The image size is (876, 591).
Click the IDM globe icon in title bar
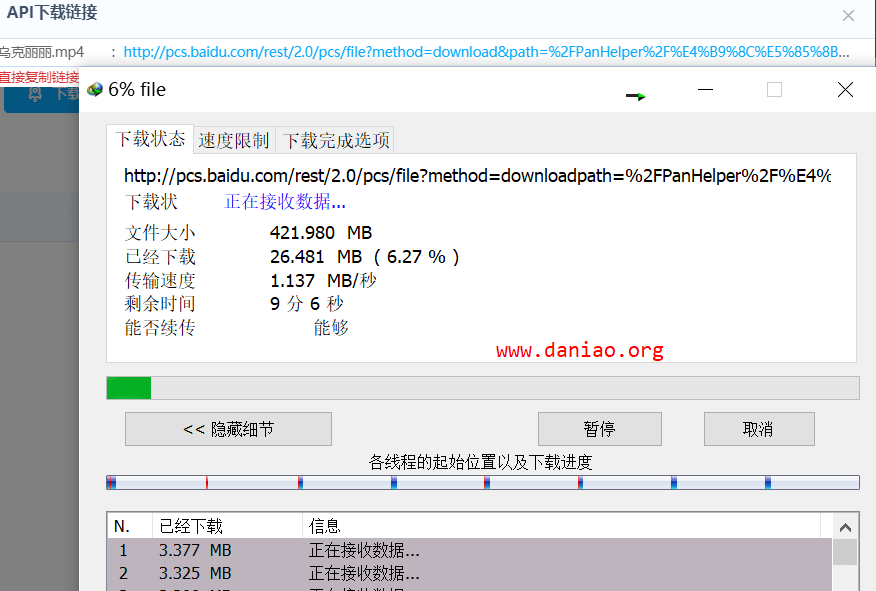[95, 89]
